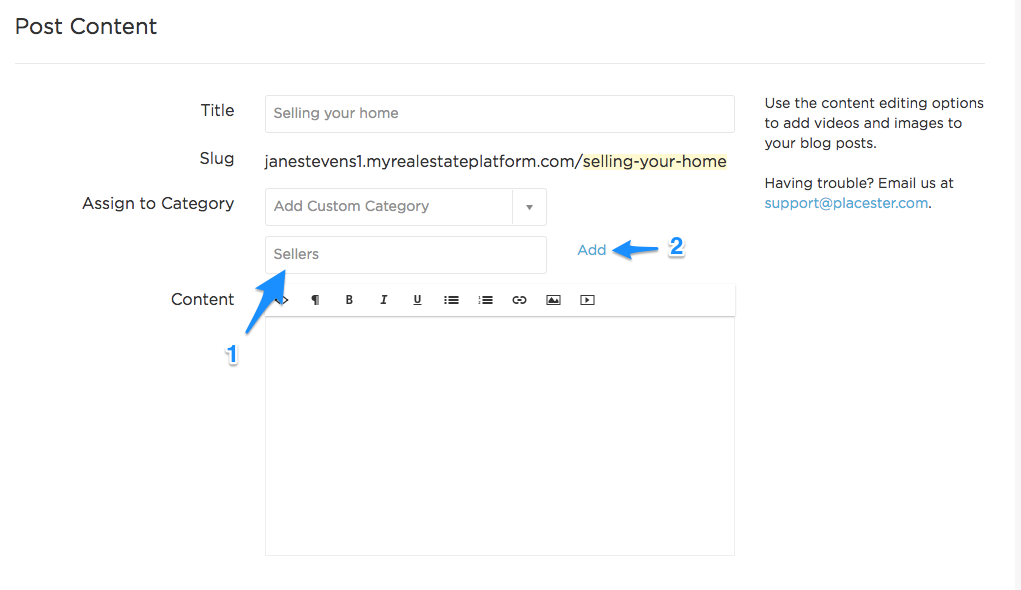
Task: Insert a numbered ordered list
Action: click(485, 300)
